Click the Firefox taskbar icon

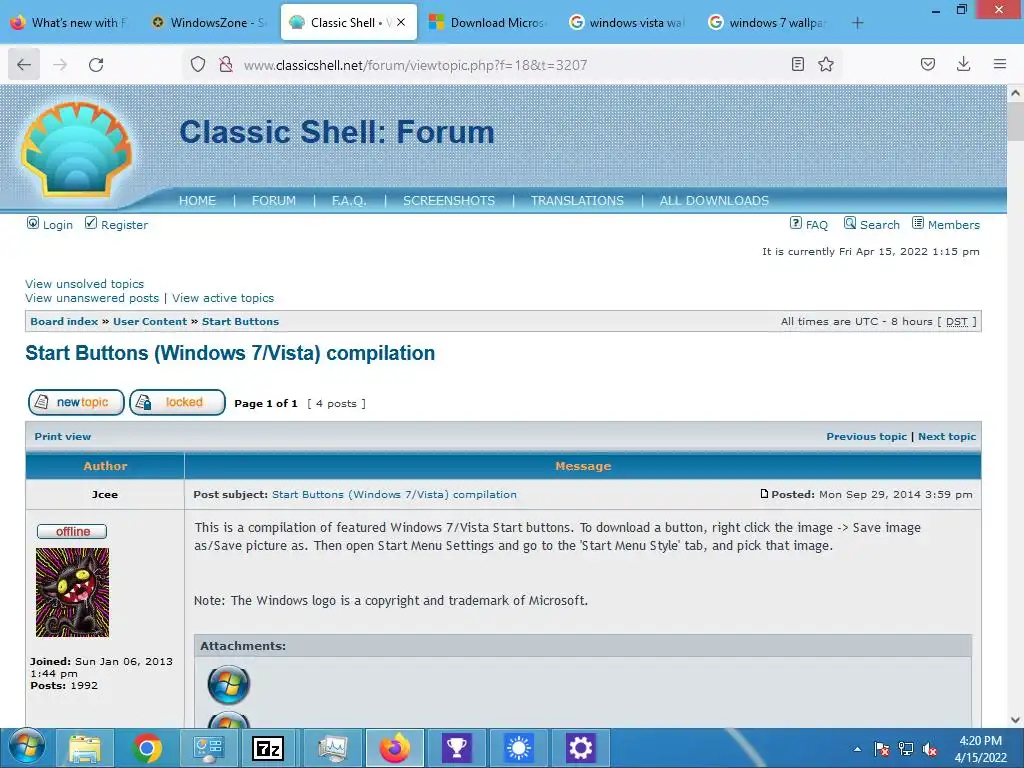(394, 748)
